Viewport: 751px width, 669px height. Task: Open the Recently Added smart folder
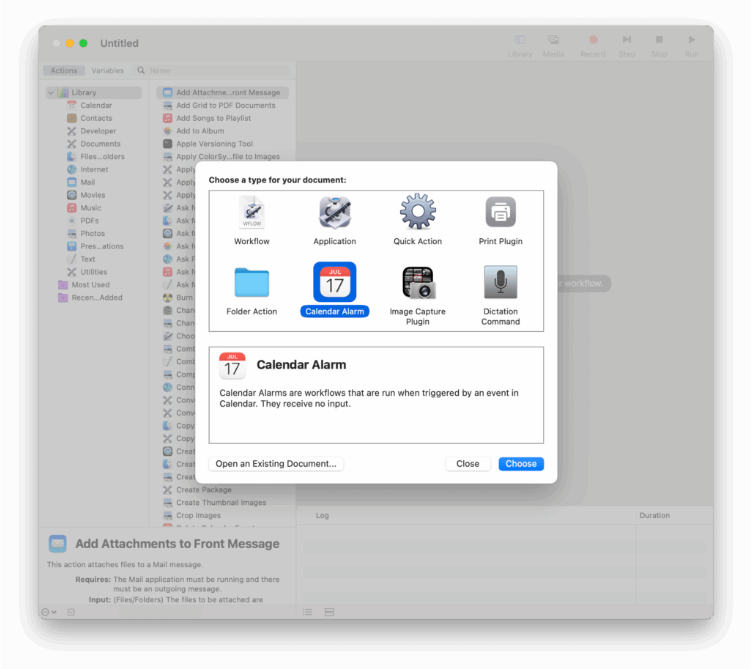pyautogui.click(x=96, y=298)
